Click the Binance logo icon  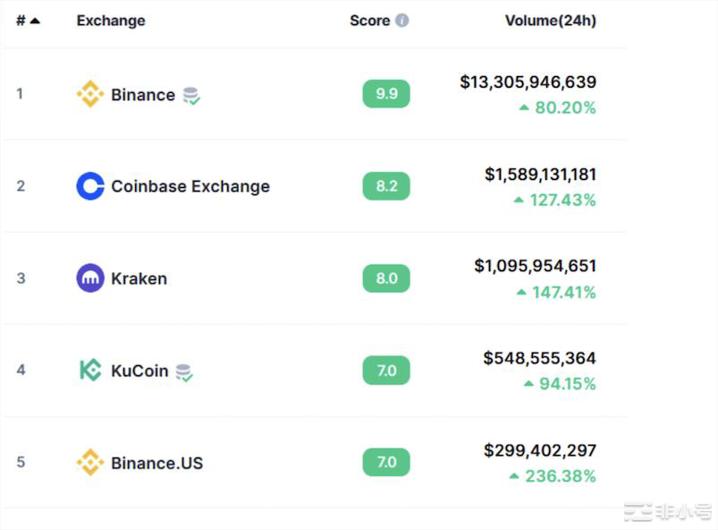[x=90, y=95]
